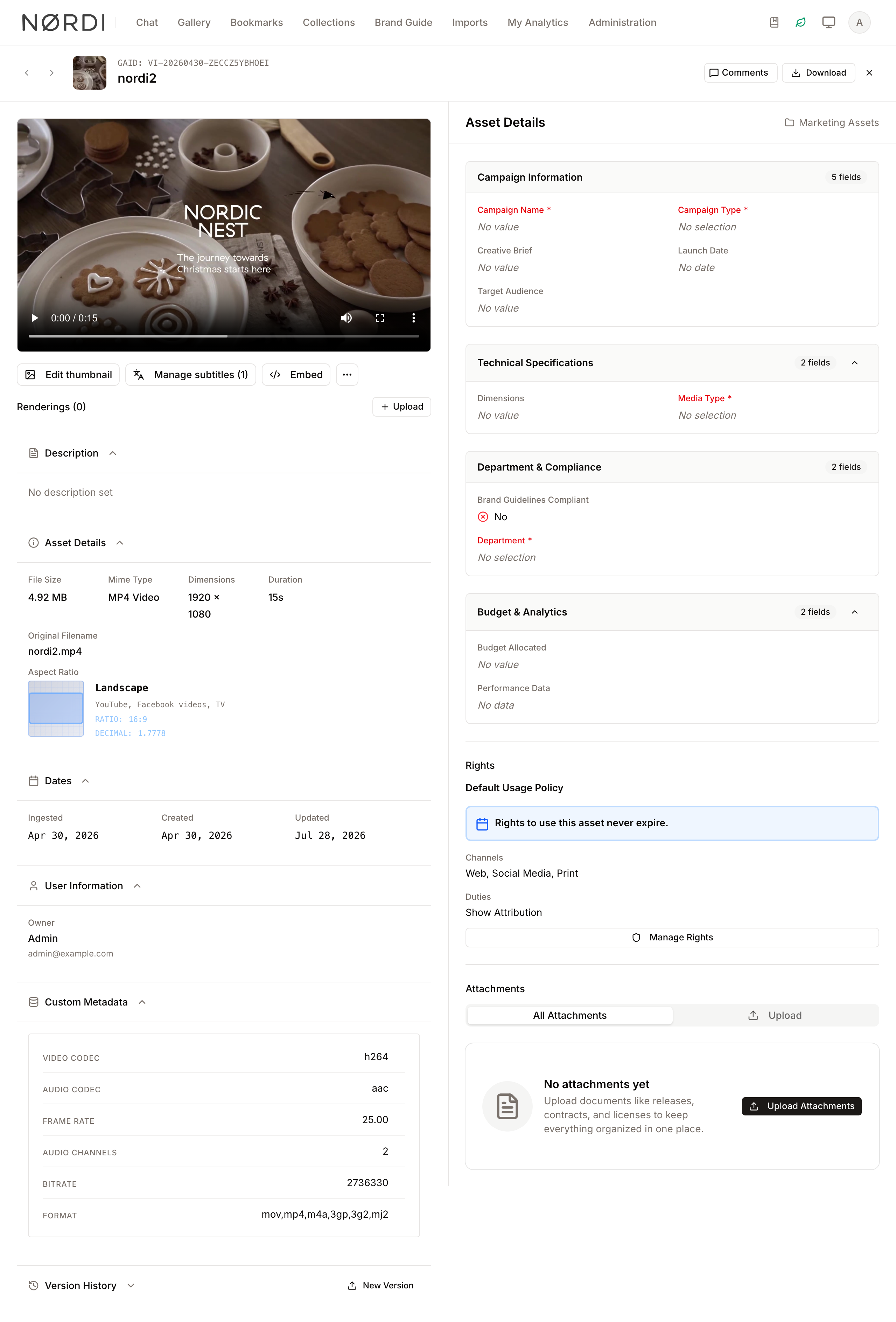The image size is (896, 1322).
Task: Mute the video with the speaker icon
Action: (x=346, y=318)
